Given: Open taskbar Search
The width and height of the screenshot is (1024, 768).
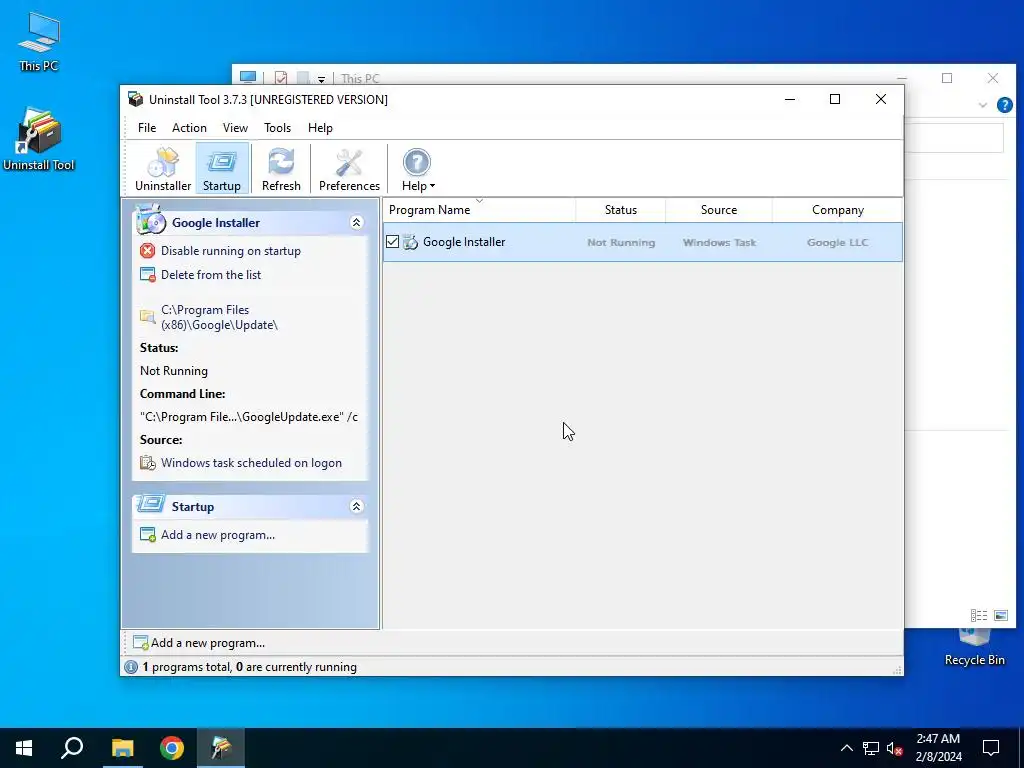Looking at the screenshot, I should pos(72,748).
